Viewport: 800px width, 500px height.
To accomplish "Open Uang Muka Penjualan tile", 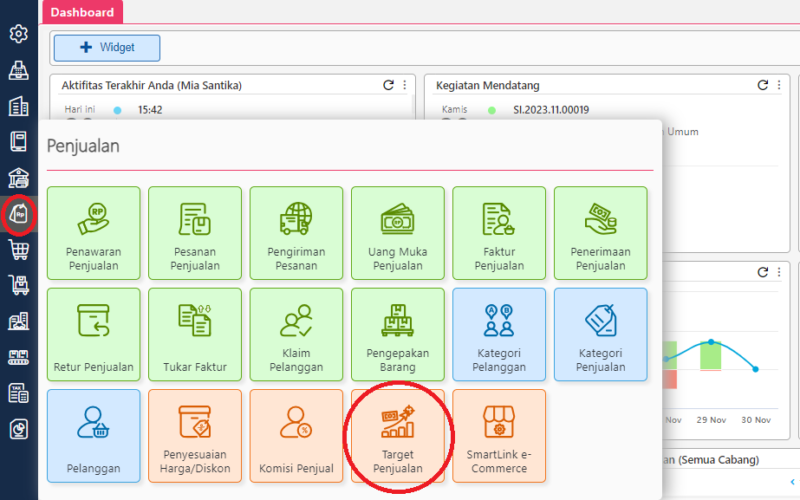I will coord(398,233).
